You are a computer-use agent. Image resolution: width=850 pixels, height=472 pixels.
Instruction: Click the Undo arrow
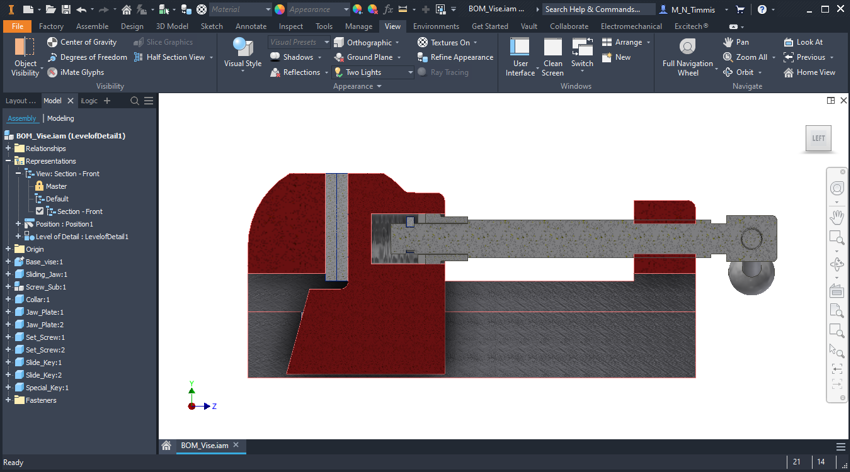pyautogui.click(x=81, y=9)
